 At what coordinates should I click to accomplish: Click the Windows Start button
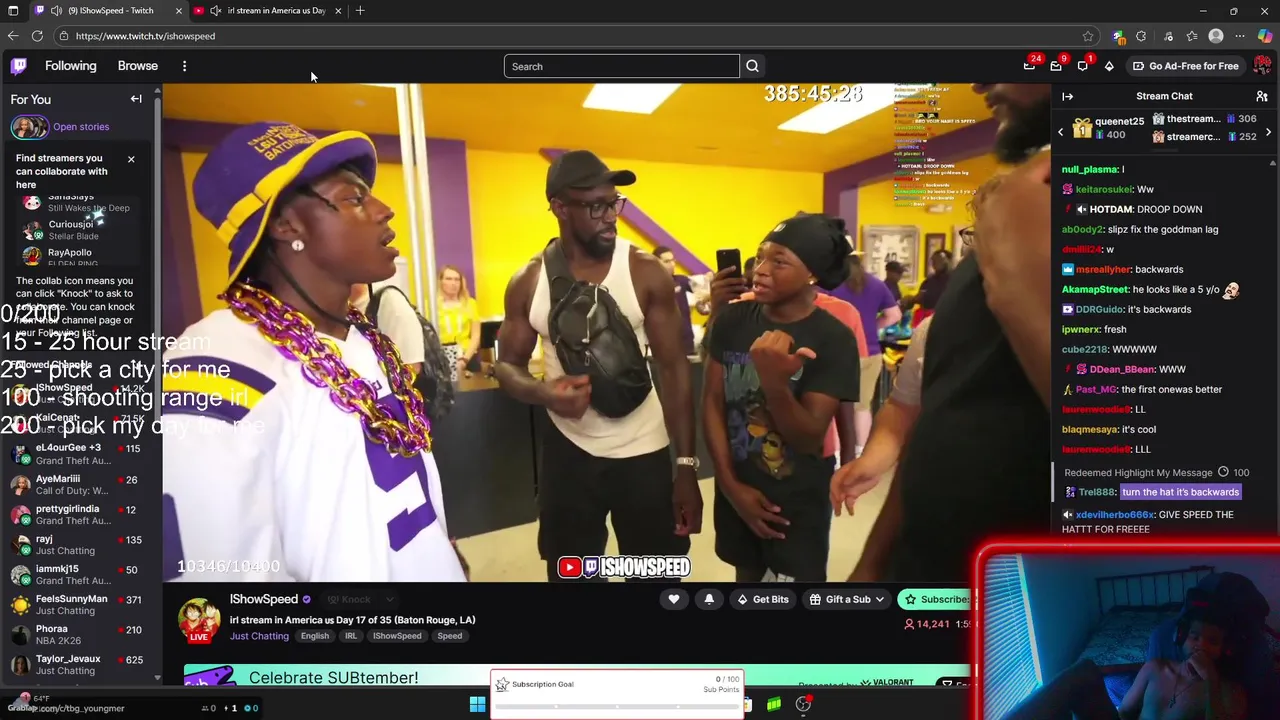[478, 704]
